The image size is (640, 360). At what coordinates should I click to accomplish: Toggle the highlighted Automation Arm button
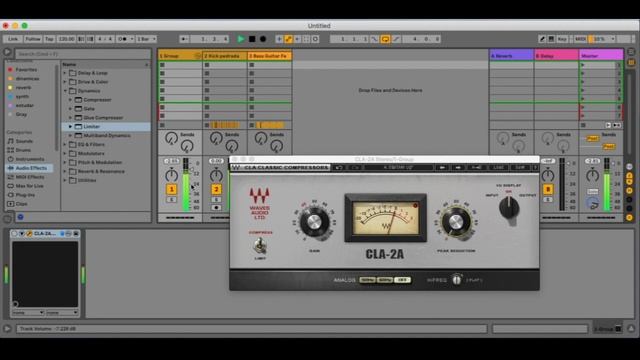coord(289,39)
